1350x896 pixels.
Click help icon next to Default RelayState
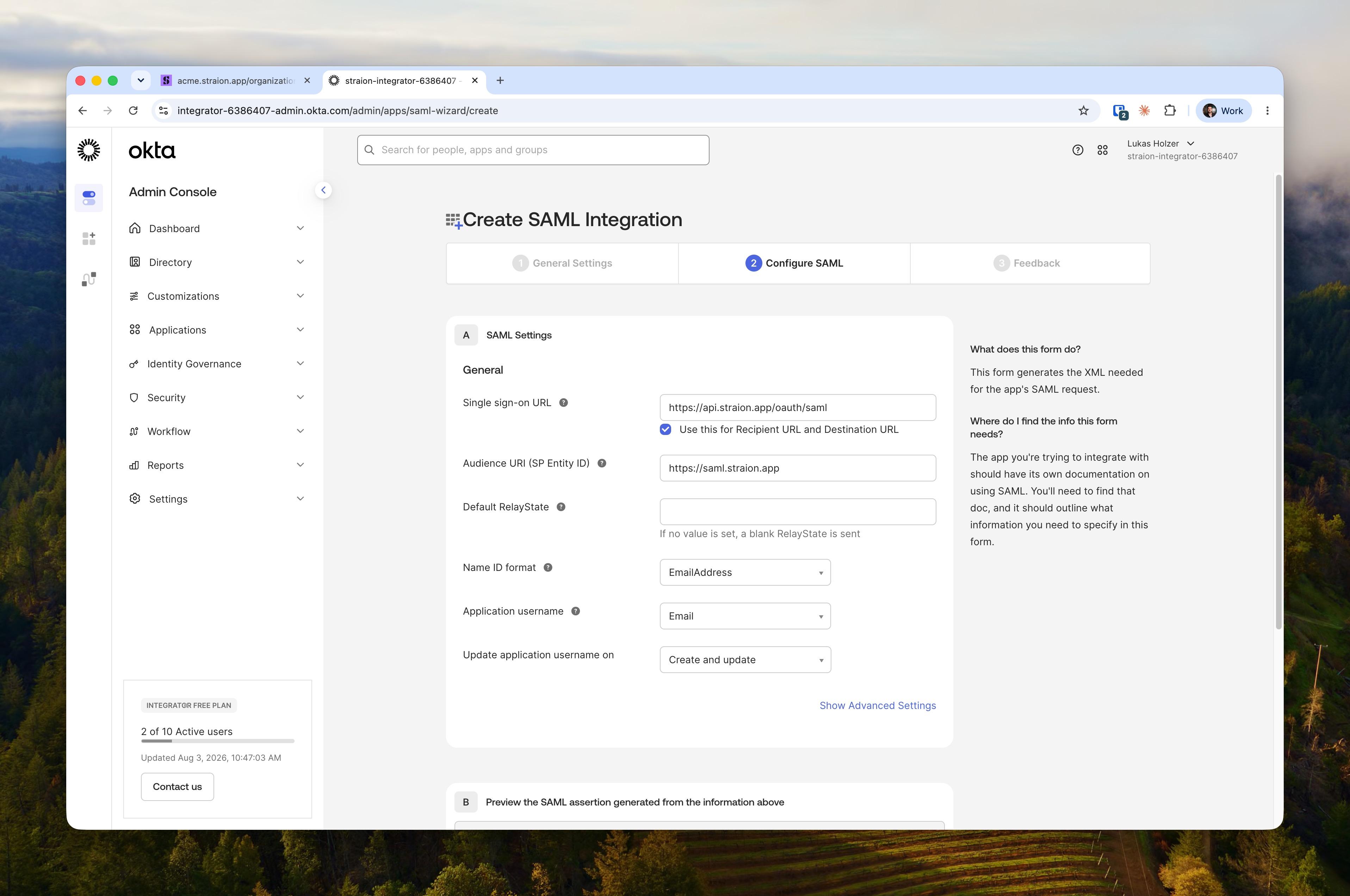(x=561, y=507)
